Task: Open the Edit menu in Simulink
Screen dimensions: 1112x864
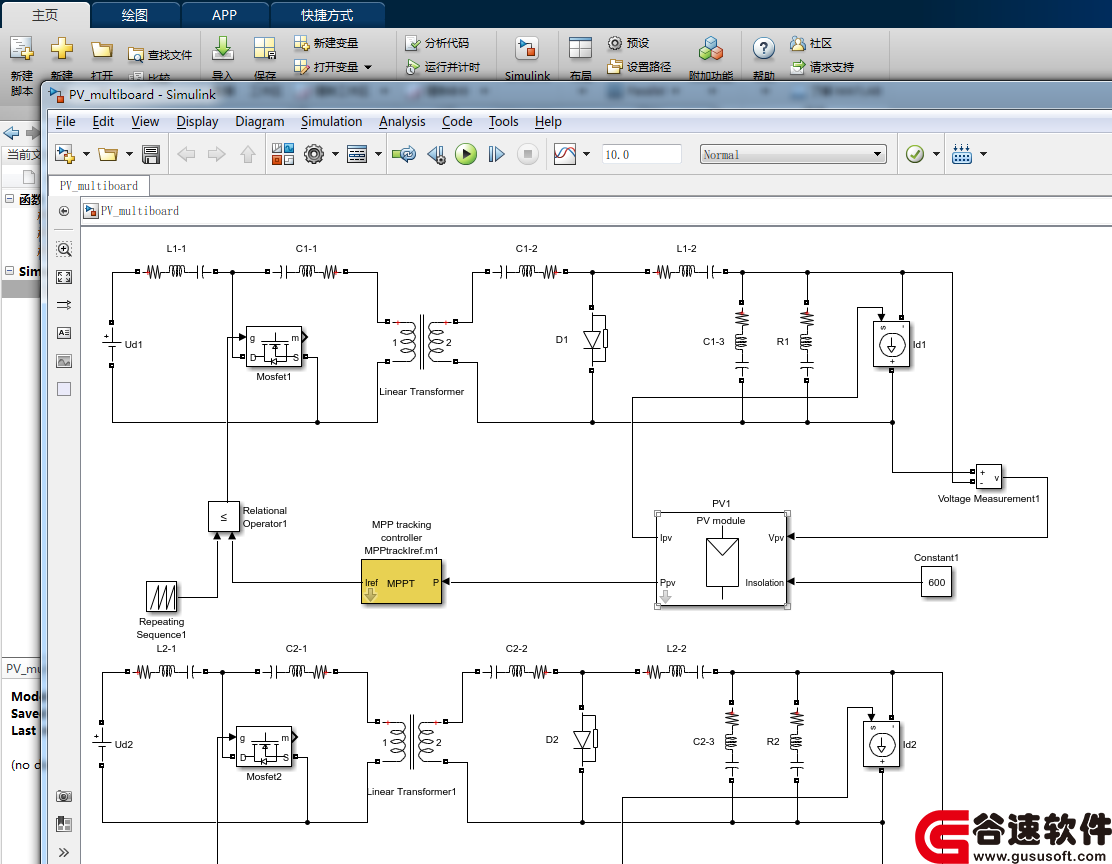Action: 104,121
